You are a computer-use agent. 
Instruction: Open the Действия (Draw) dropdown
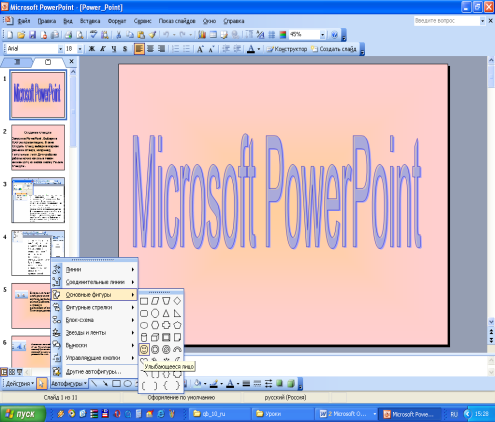tap(20, 384)
